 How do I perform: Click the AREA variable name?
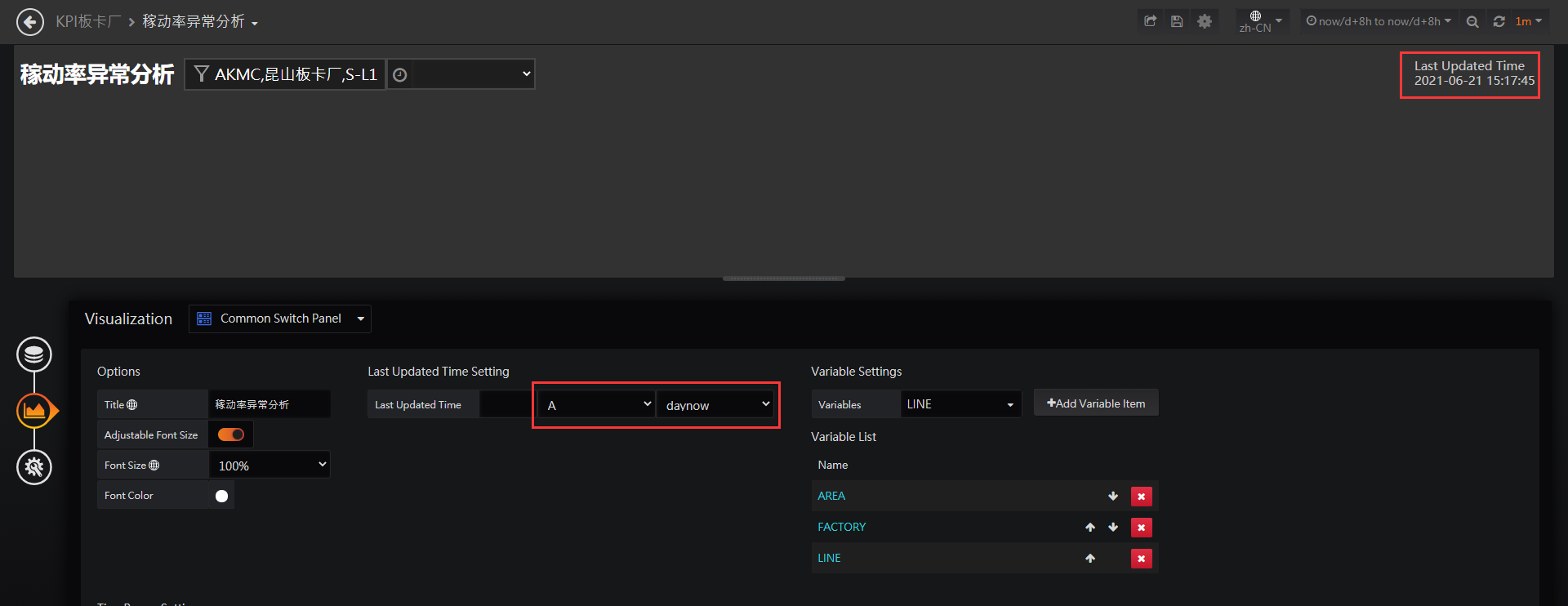pos(831,496)
